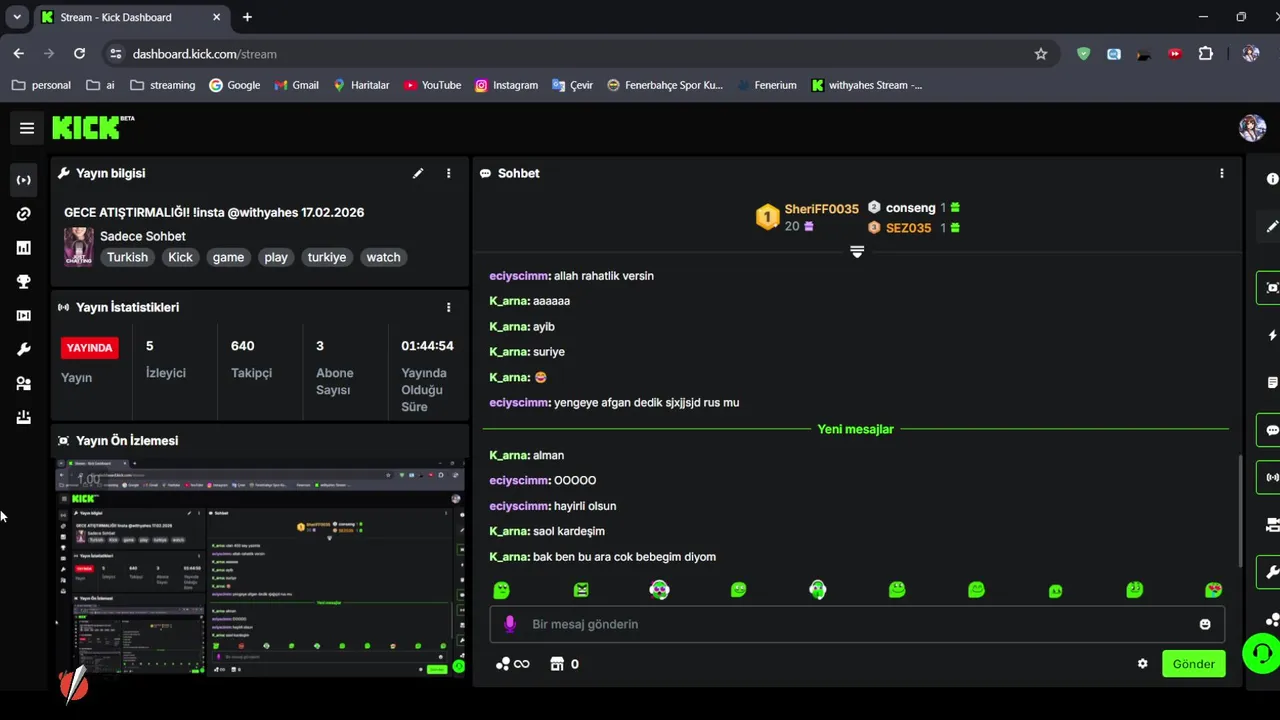
Task: Open the YouTube bookmark
Action: pyautogui.click(x=432, y=85)
